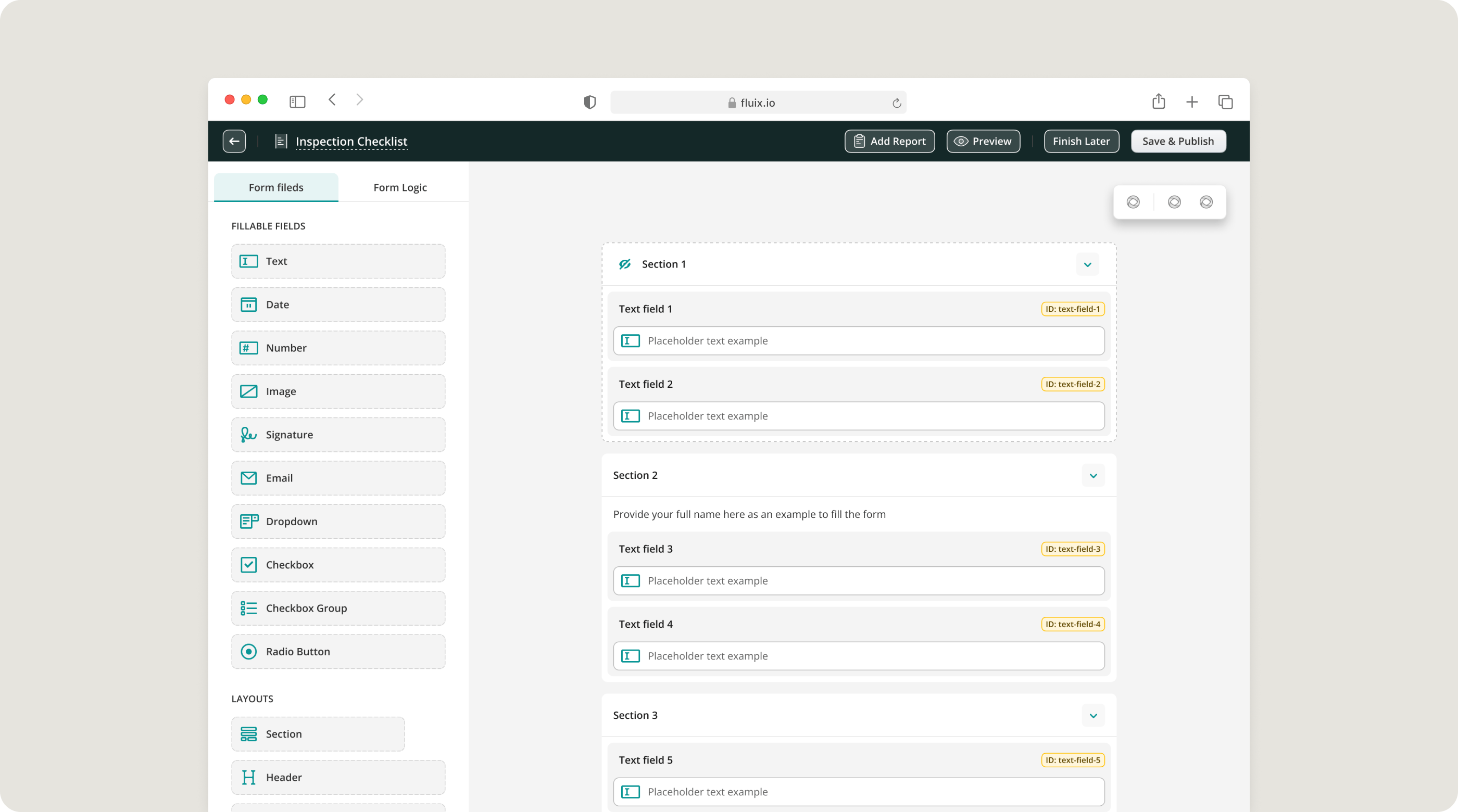Collapse Section 2 using chevron
This screenshot has width=1458, height=812.
click(1093, 475)
